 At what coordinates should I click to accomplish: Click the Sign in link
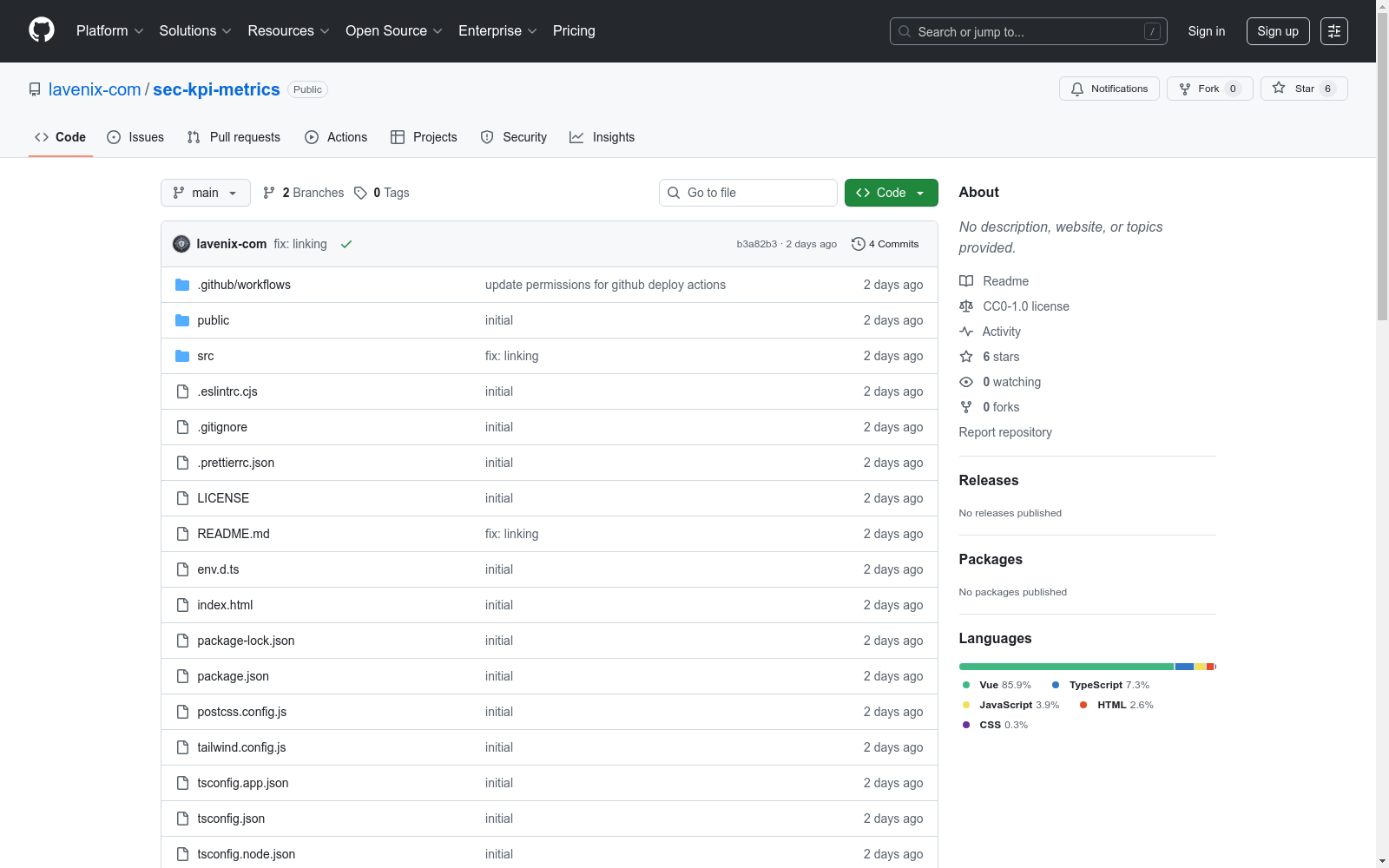[1207, 31]
